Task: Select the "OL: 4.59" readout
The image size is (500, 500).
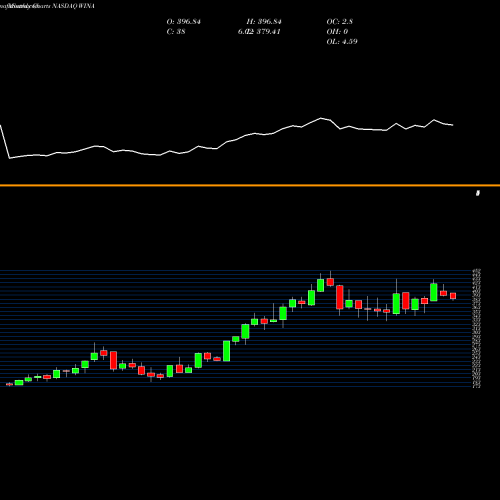Action: (x=342, y=42)
